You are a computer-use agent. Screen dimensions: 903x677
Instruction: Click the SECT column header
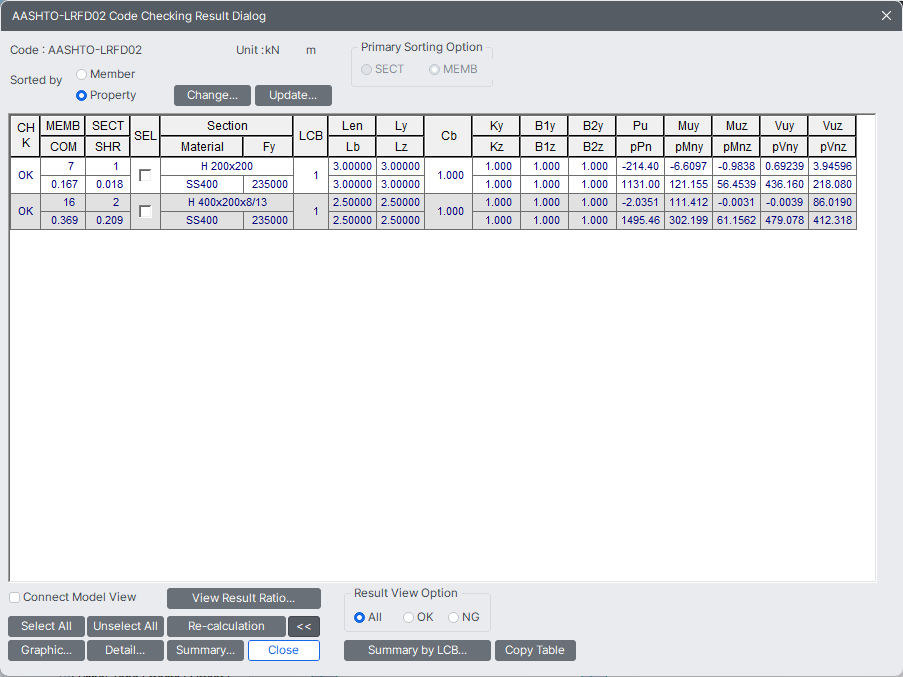click(108, 126)
